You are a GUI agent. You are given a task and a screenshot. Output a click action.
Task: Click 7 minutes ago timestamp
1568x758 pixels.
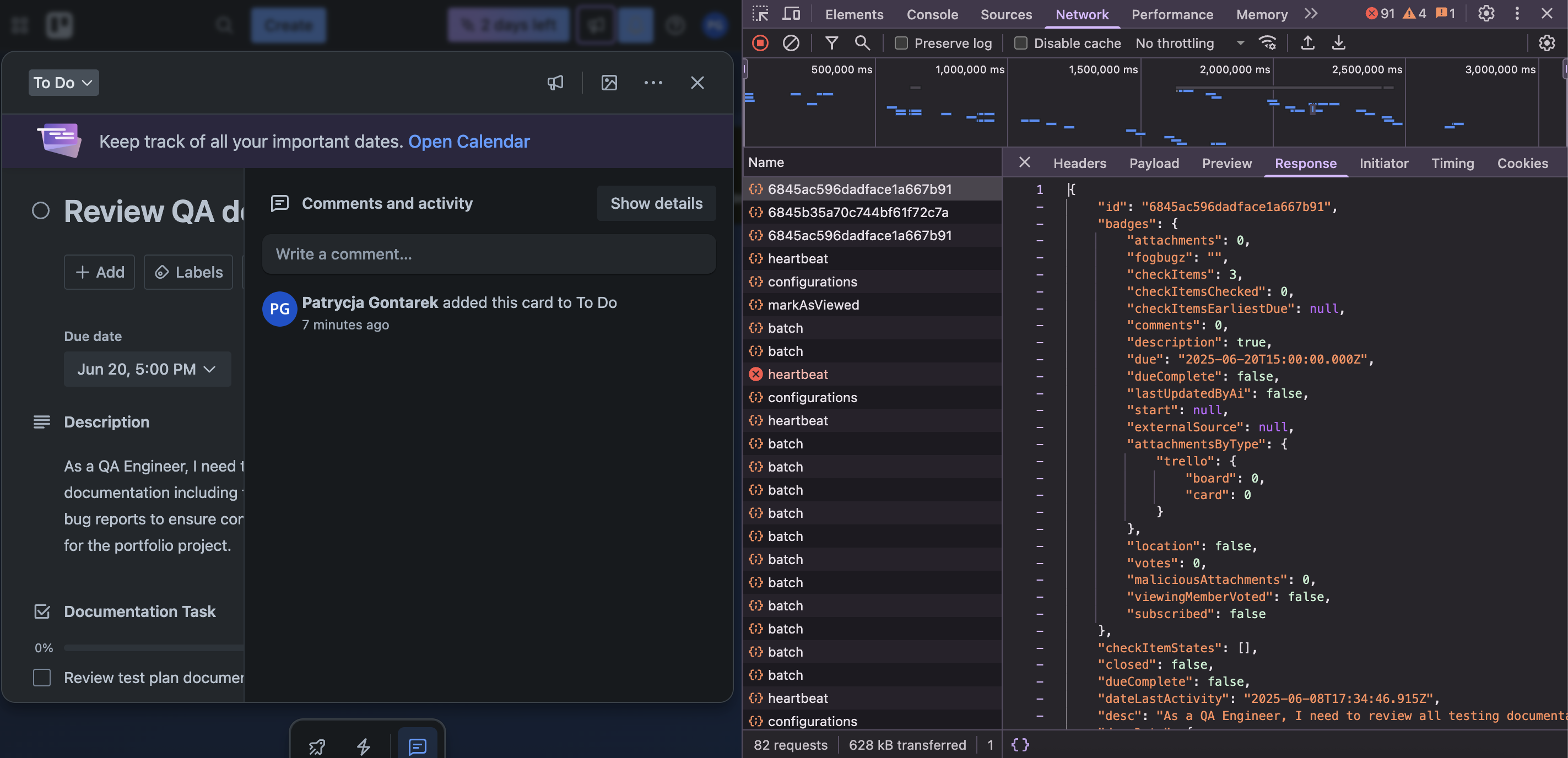(345, 325)
